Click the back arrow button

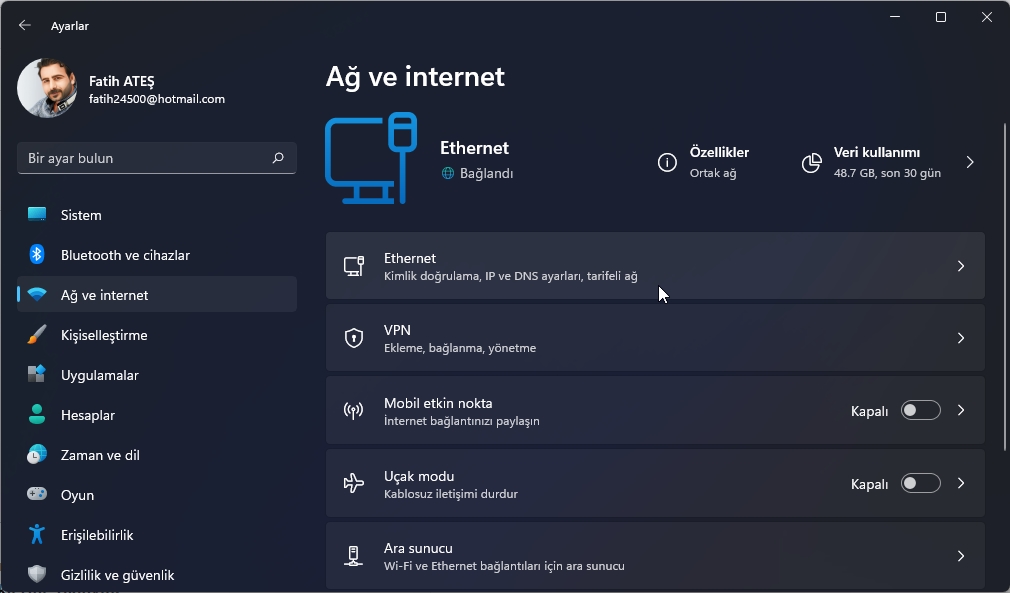[24, 25]
